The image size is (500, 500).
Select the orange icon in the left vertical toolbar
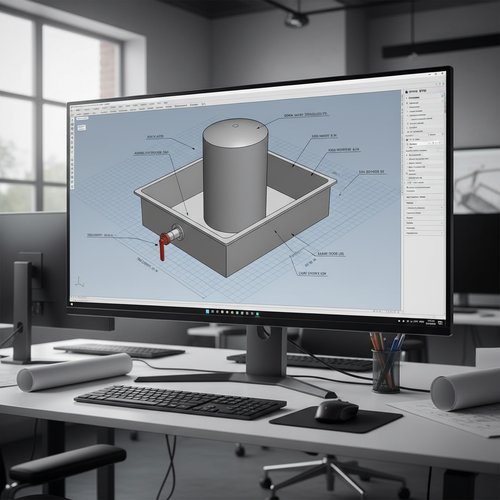(72, 160)
